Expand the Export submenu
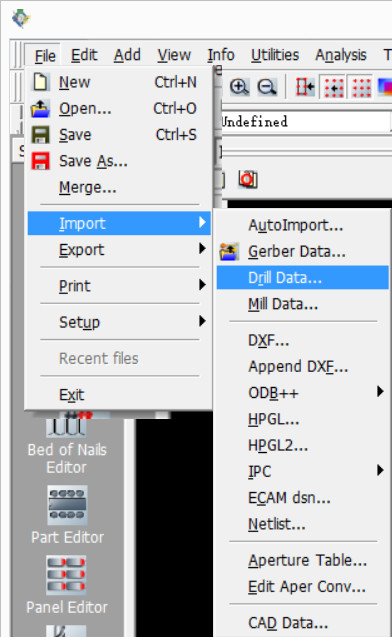 click(x=119, y=249)
